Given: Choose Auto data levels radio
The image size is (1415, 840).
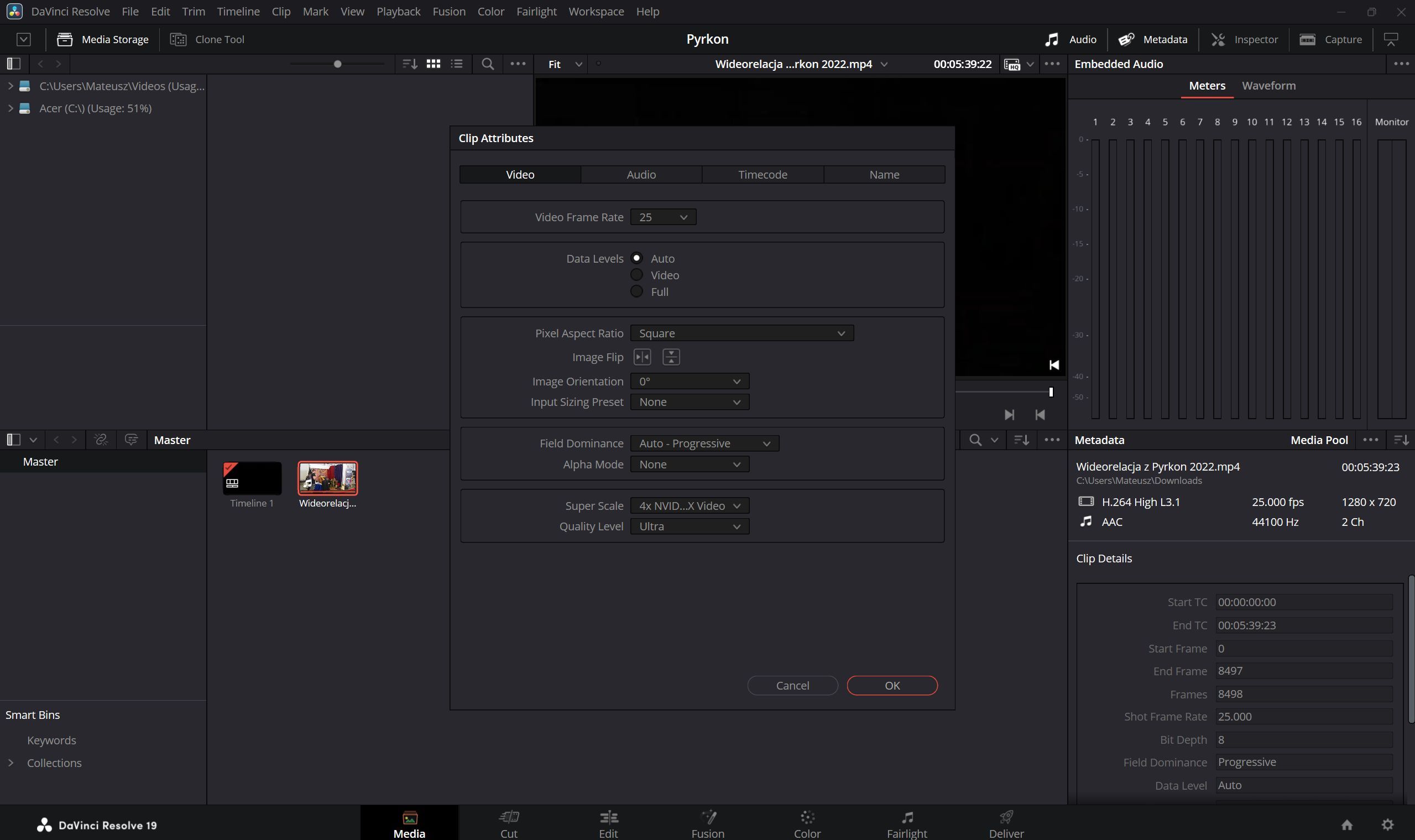Looking at the screenshot, I should pyautogui.click(x=637, y=258).
